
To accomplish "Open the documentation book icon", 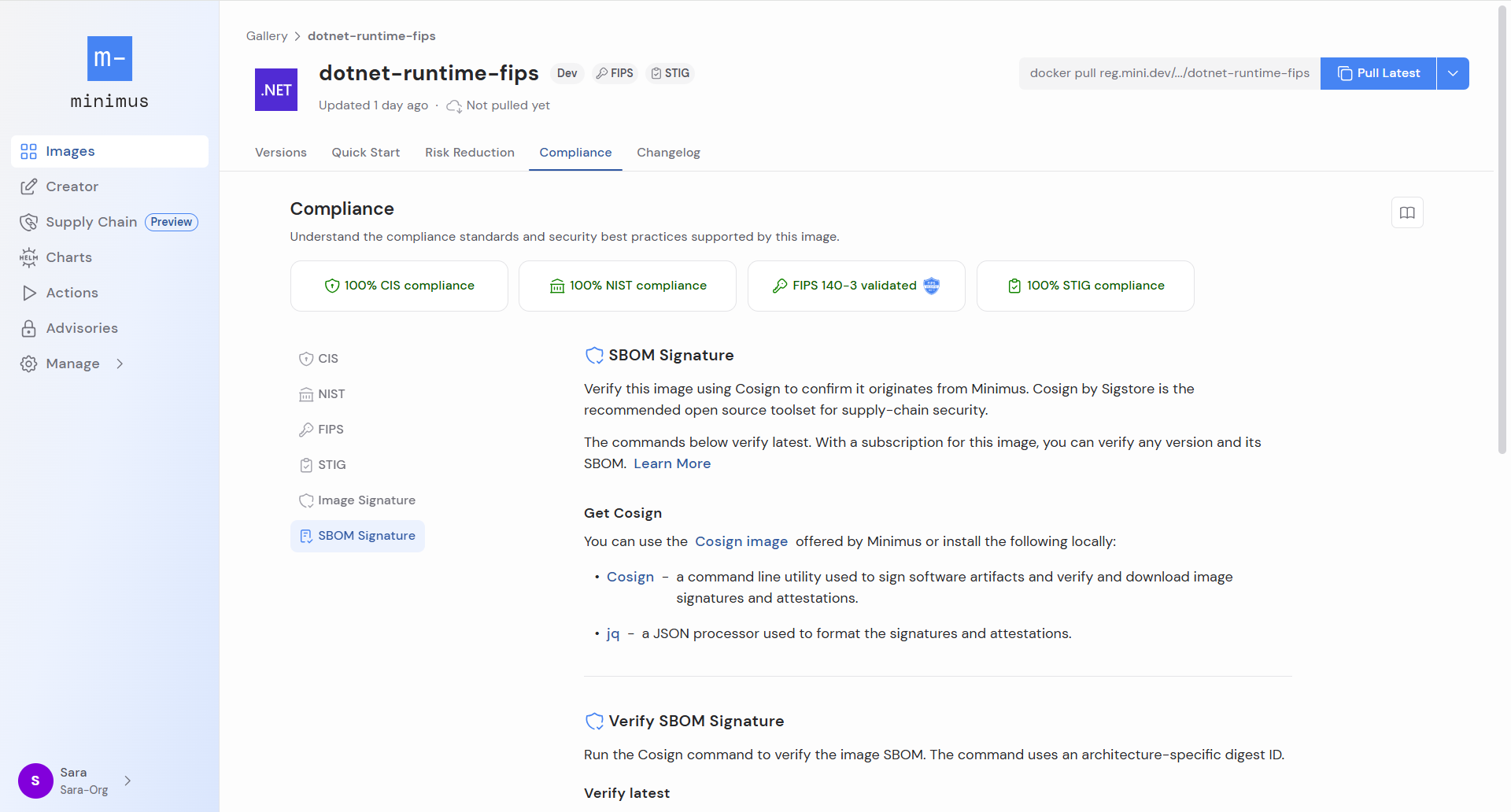I will click(1407, 212).
